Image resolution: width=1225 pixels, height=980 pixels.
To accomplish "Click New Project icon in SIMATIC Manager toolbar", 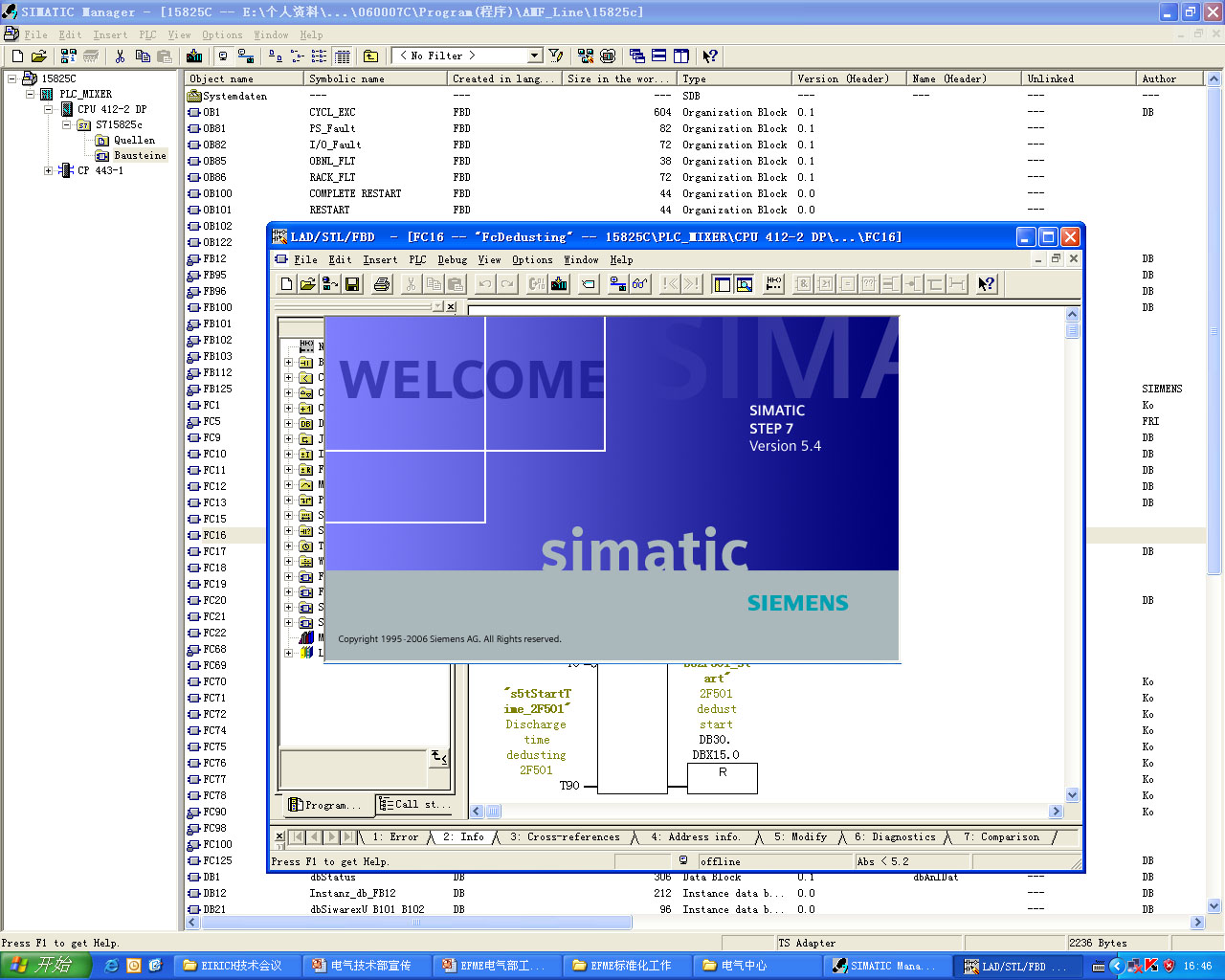I will point(18,56).
